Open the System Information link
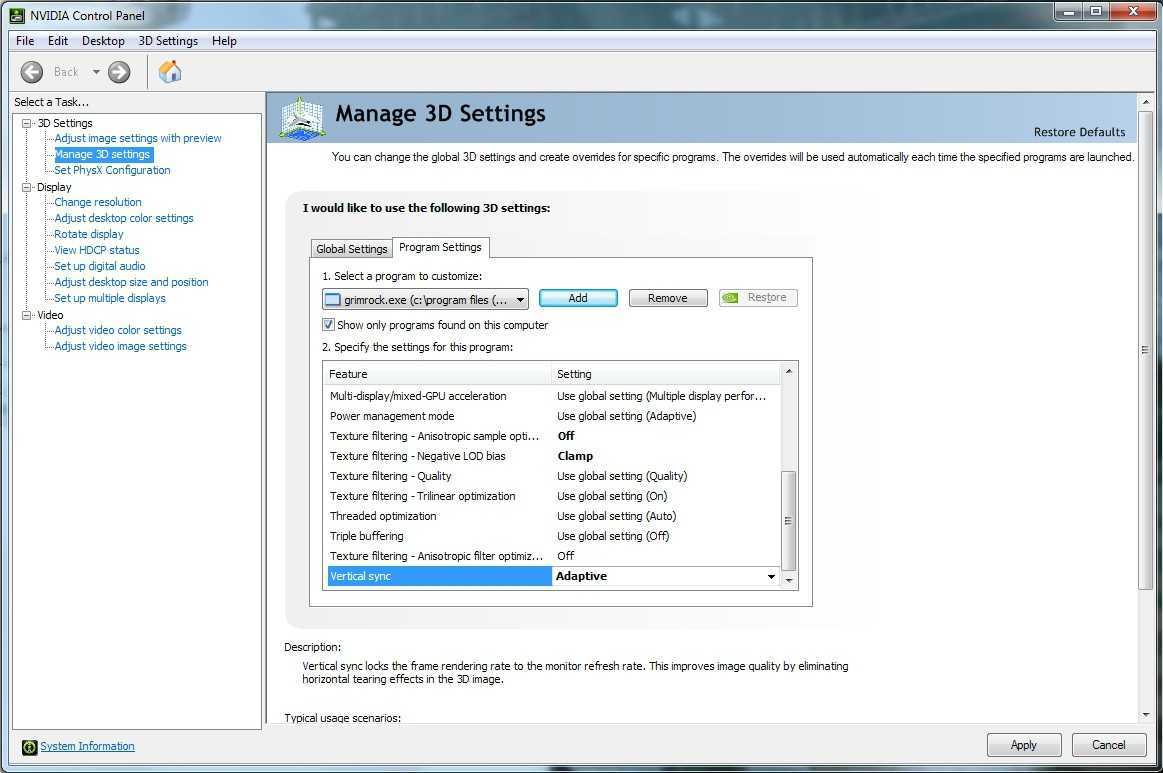Viewport: 1163px width, 773px height. pyautogui.click(x=88, y=746)
